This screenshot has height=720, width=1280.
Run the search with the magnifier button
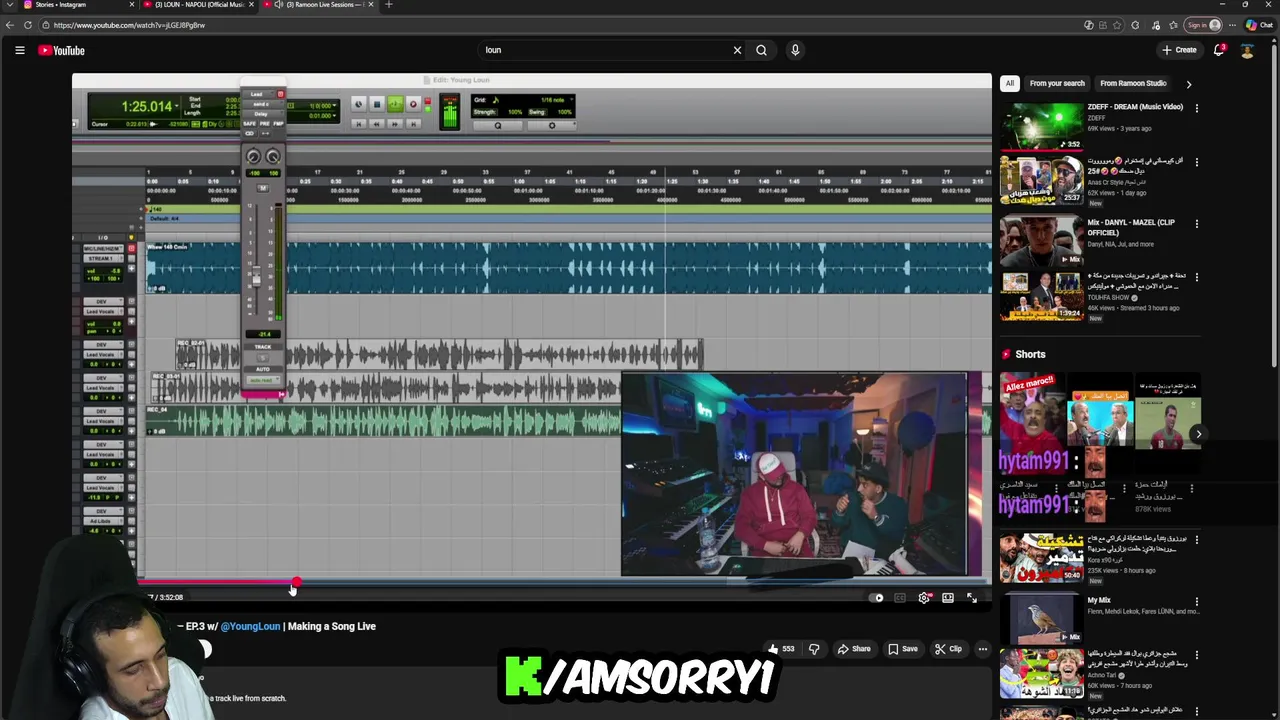pos(761,50)
